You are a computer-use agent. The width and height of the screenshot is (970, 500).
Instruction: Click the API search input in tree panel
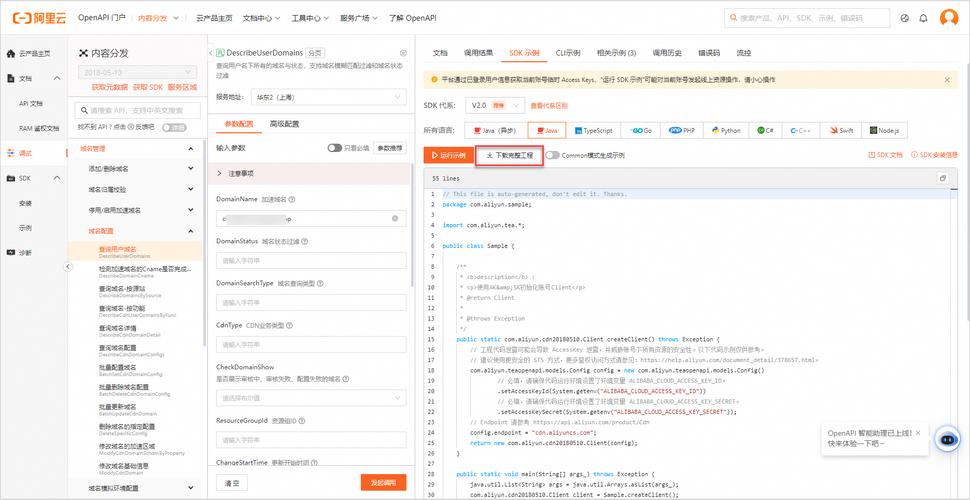pos(137,111)
